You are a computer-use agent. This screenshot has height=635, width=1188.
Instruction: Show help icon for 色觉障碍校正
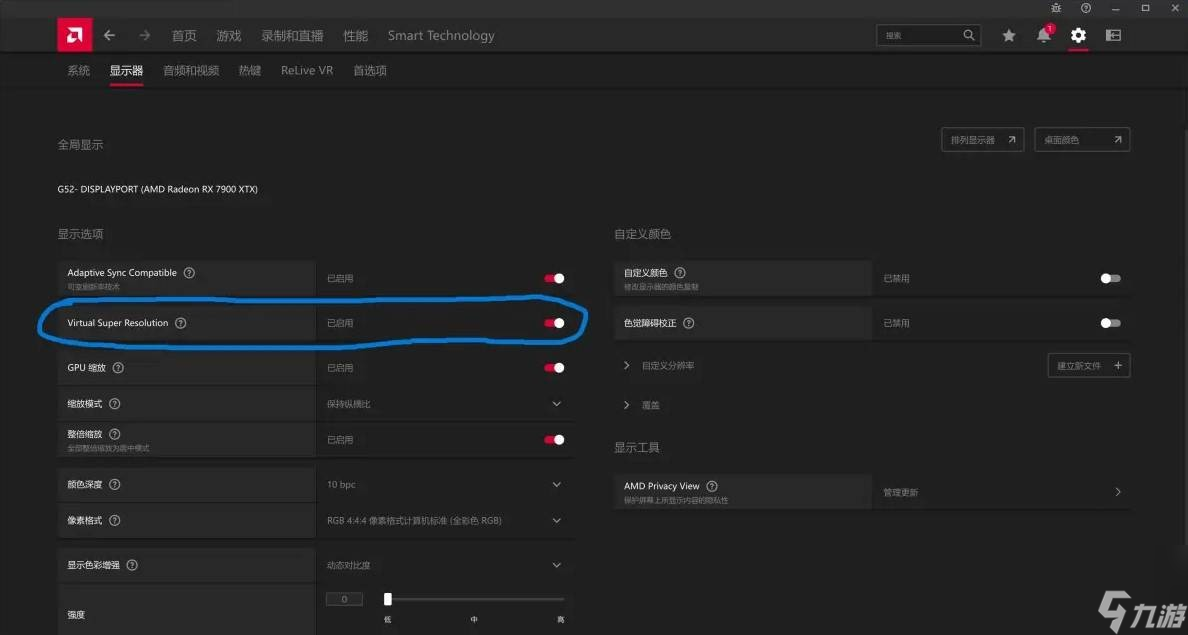[689, 323]
